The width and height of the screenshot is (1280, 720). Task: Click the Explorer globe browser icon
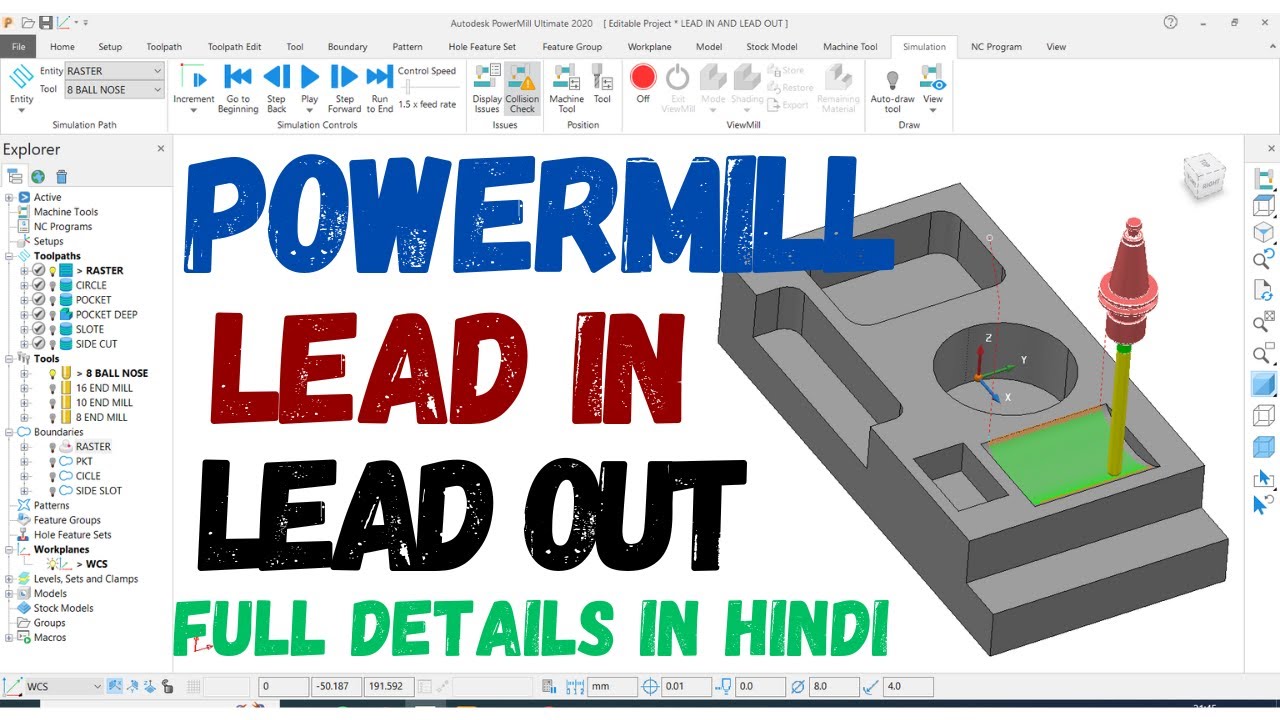[x=38, y=177]
